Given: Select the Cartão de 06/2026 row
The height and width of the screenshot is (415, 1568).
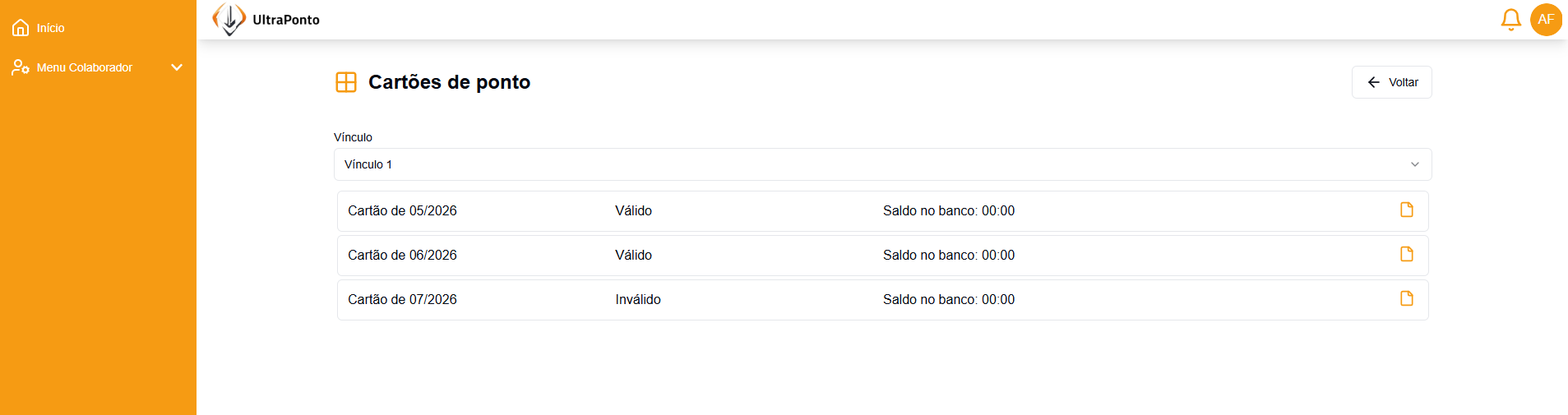Looking at the screenshot, I should point(882,256).
